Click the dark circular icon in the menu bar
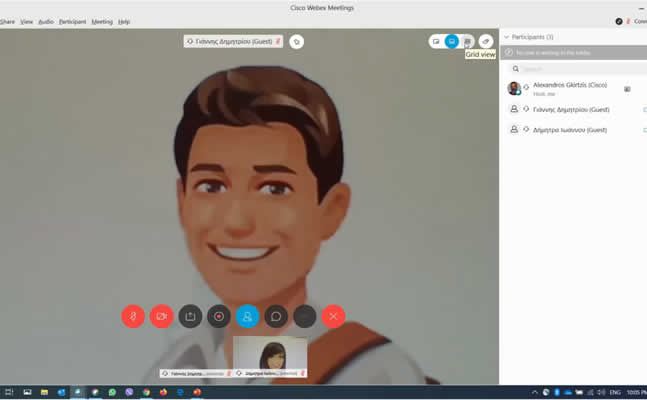 pos(619,21)
